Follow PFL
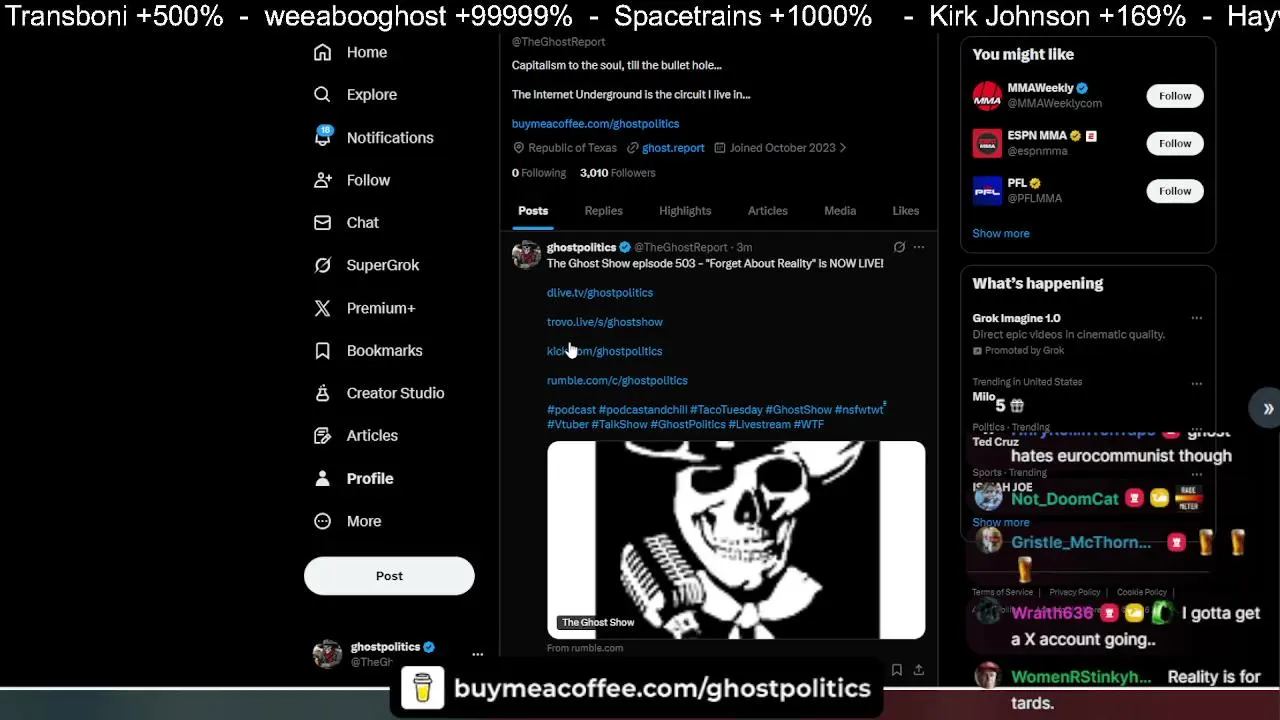Screen dimensions: 1280x720 point(1175,190)
